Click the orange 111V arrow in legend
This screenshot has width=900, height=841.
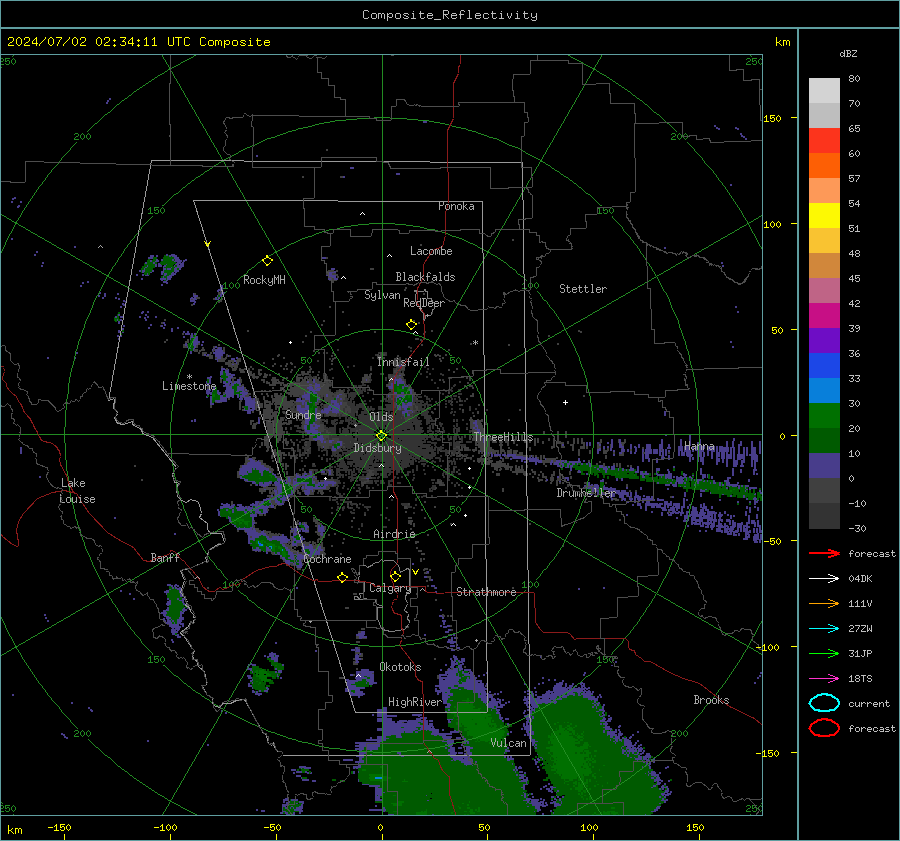(824, 603)
